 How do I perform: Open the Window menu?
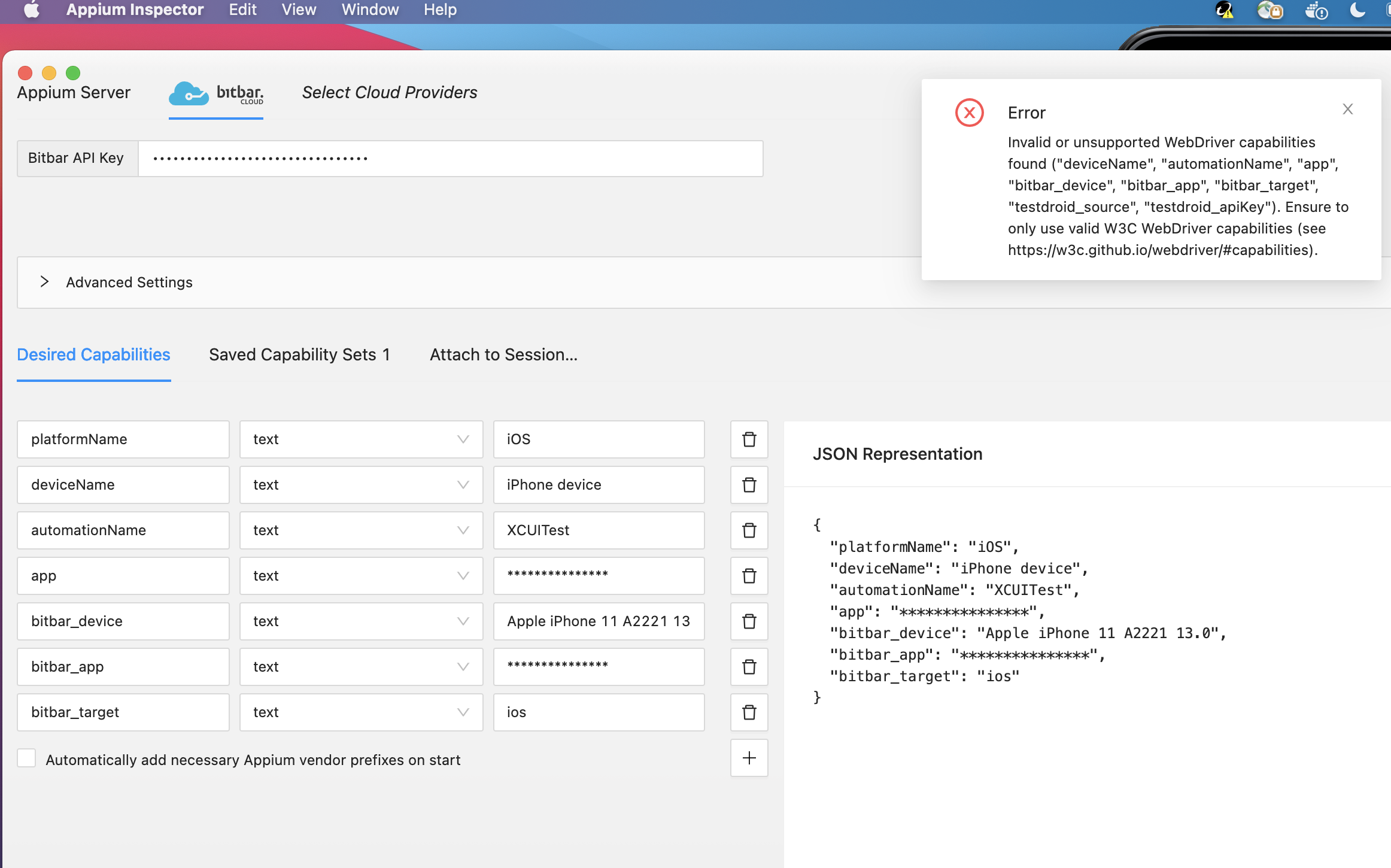coord(369,10)
